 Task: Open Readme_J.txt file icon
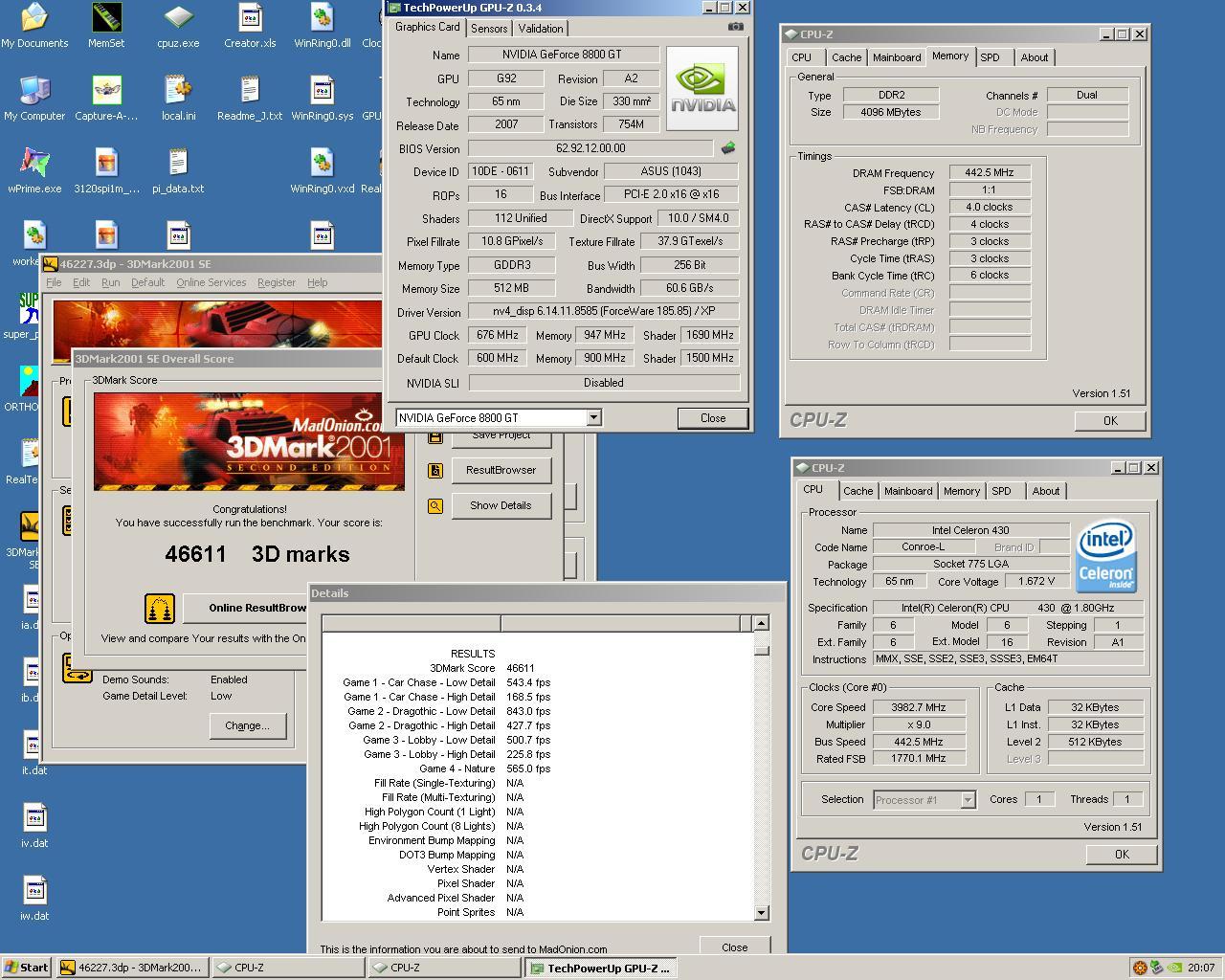coord(250,99)
